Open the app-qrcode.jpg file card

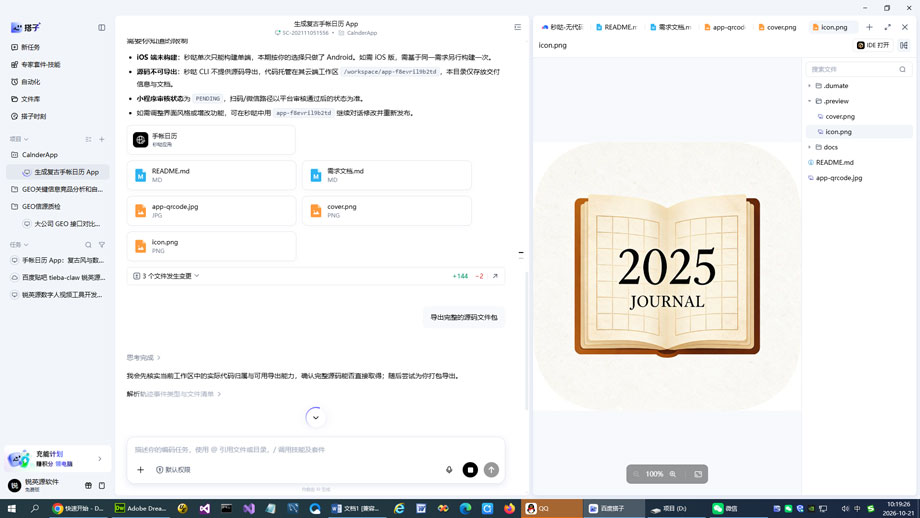(x=211, y=211)
